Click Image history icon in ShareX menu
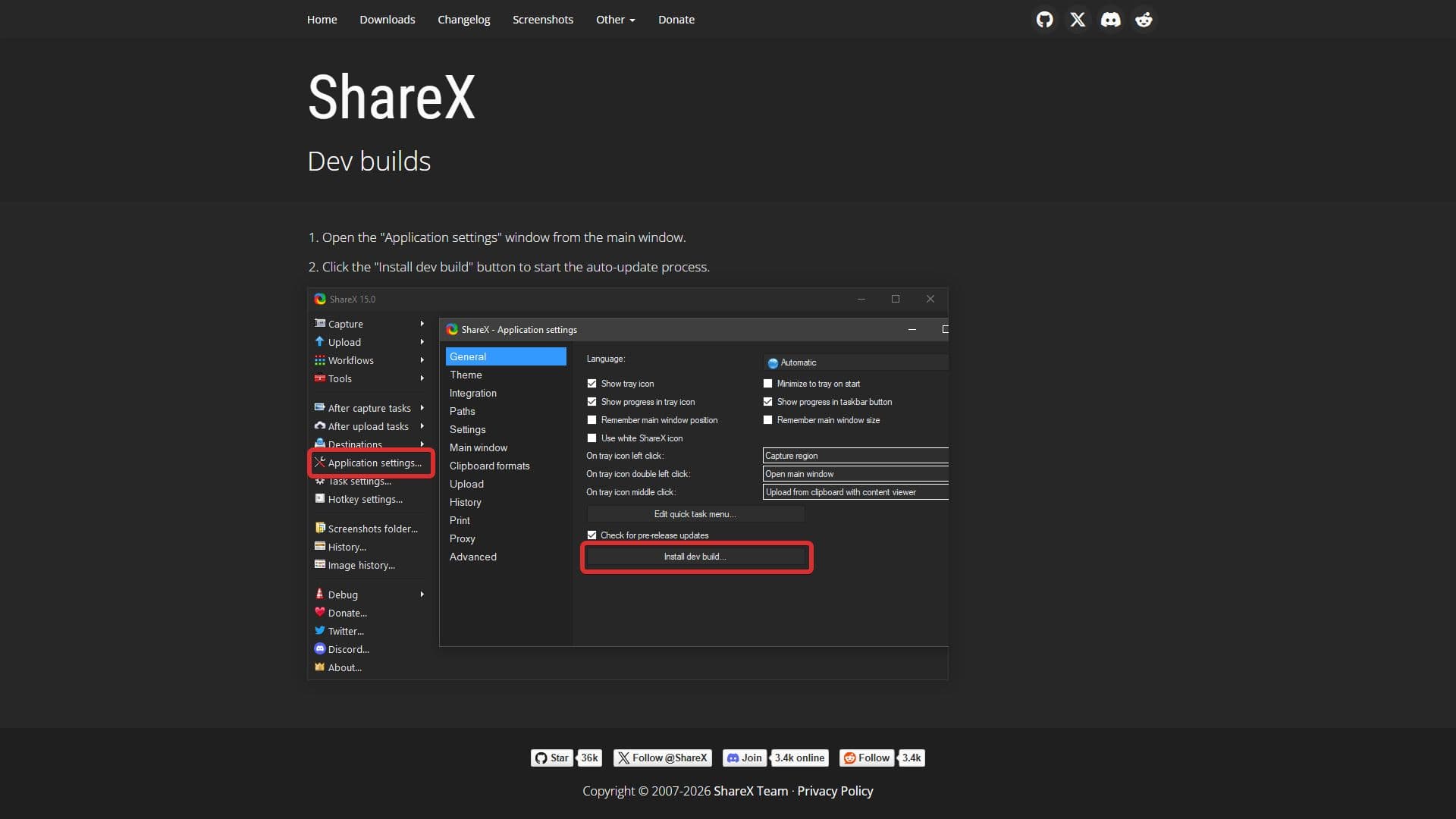Viewport: 1456px width, 819px height. click(x=320, y=564)
